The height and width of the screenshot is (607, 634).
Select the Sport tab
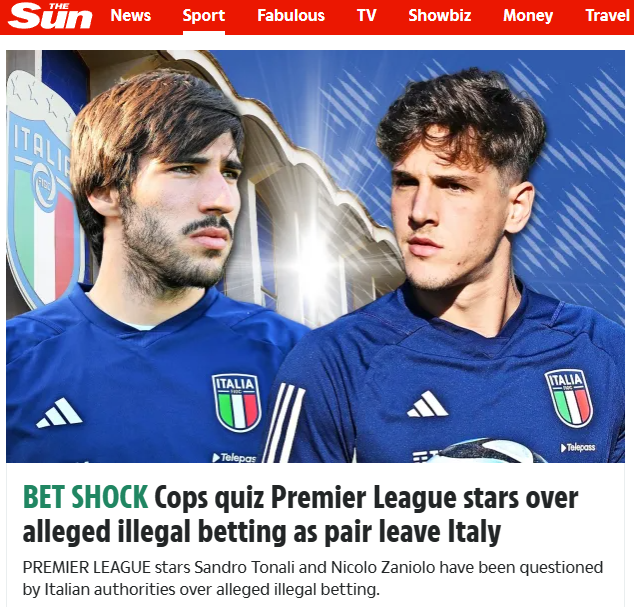203,15
